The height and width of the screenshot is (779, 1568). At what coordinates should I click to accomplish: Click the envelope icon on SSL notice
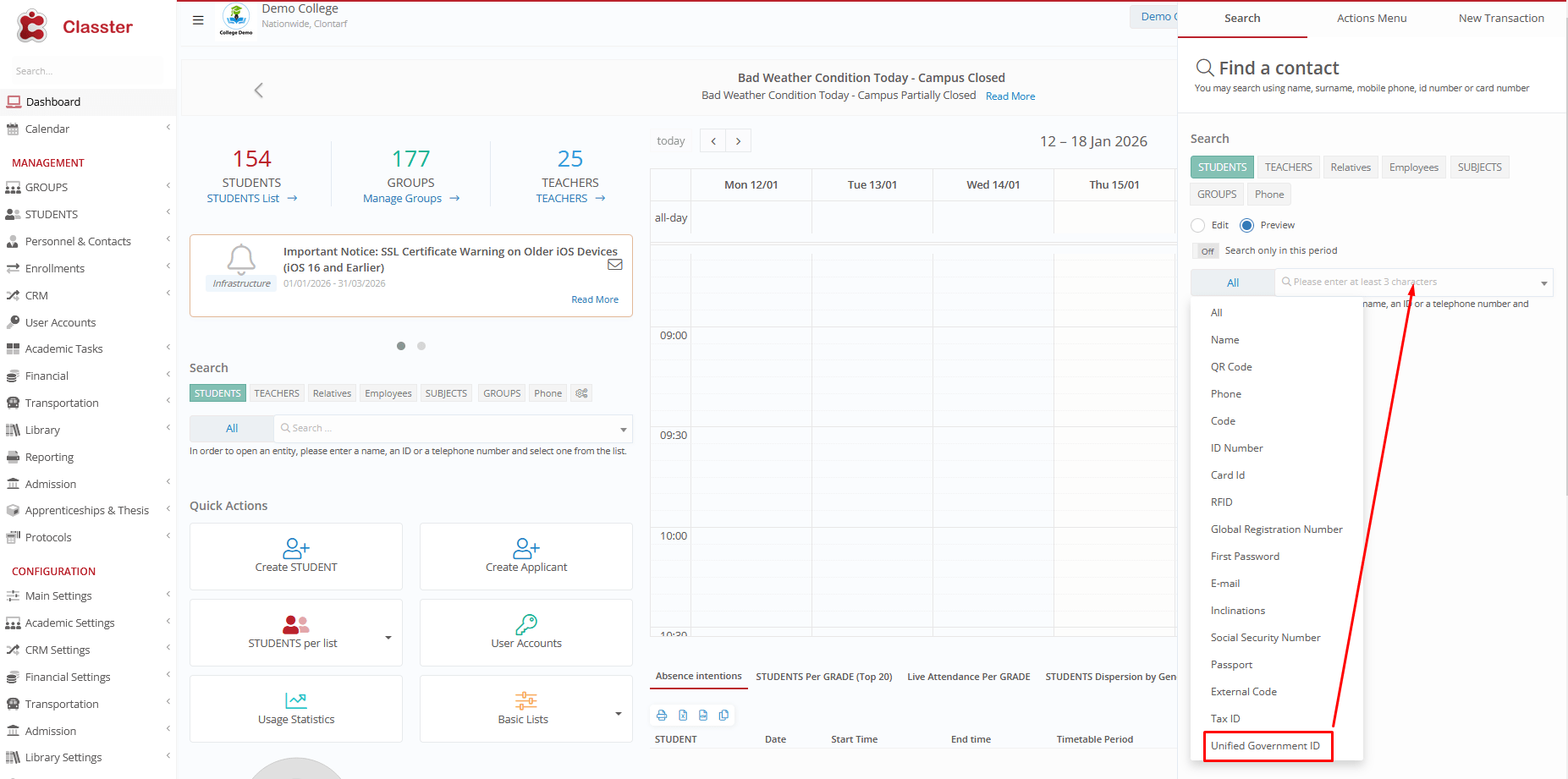tap(615, 265)
